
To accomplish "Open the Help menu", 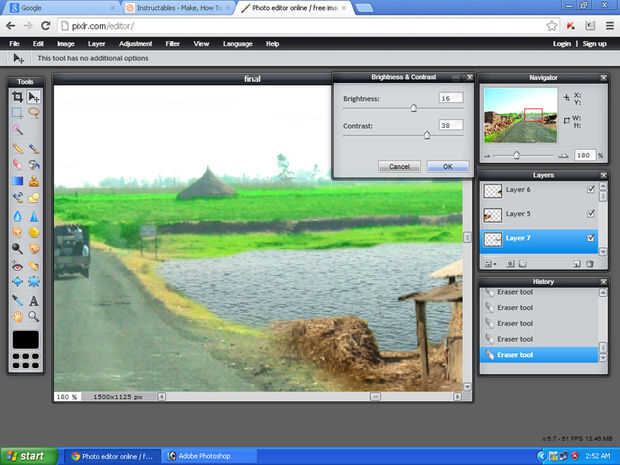I will (x=272, y=43).
